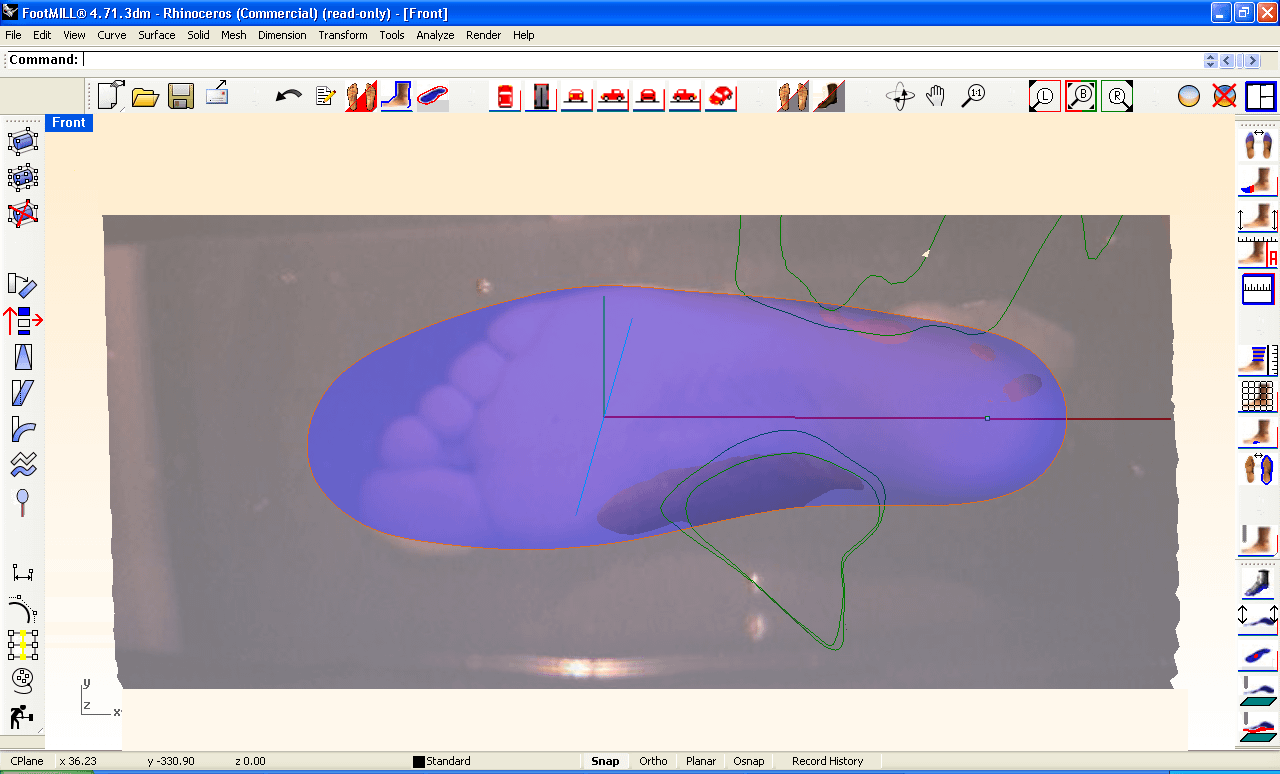Open the File menu
Screen dimensions: 1280x774
pos(13,35)
